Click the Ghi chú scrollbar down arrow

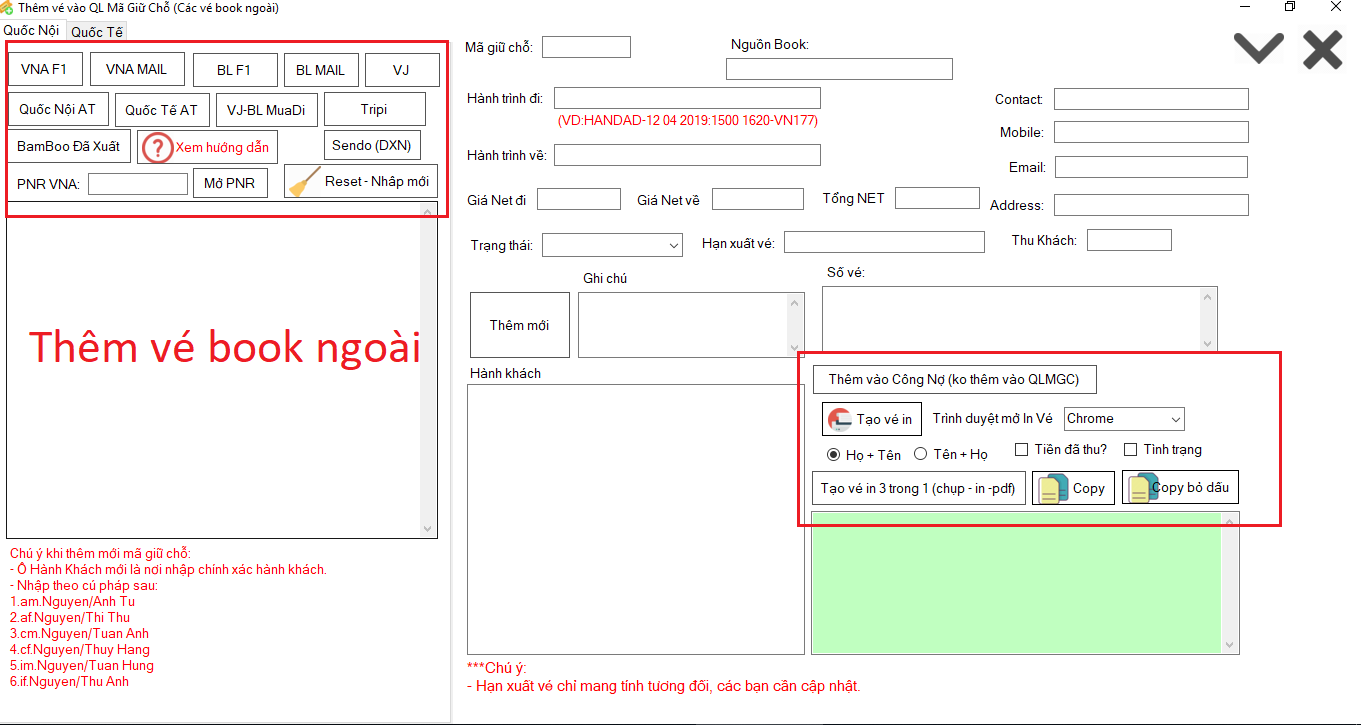tap(796, 348)
